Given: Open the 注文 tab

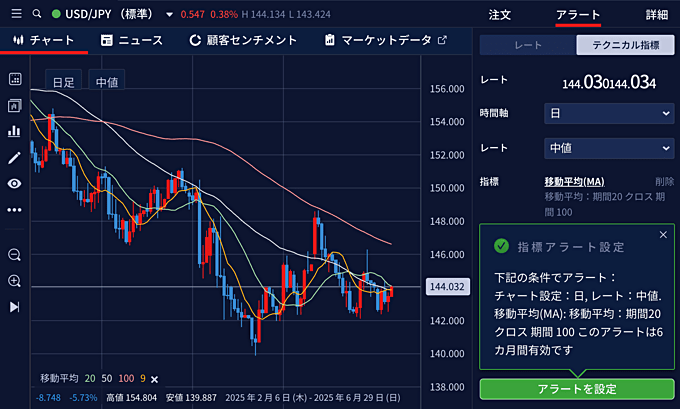Looking at the screenshot, I should point(500,15).
